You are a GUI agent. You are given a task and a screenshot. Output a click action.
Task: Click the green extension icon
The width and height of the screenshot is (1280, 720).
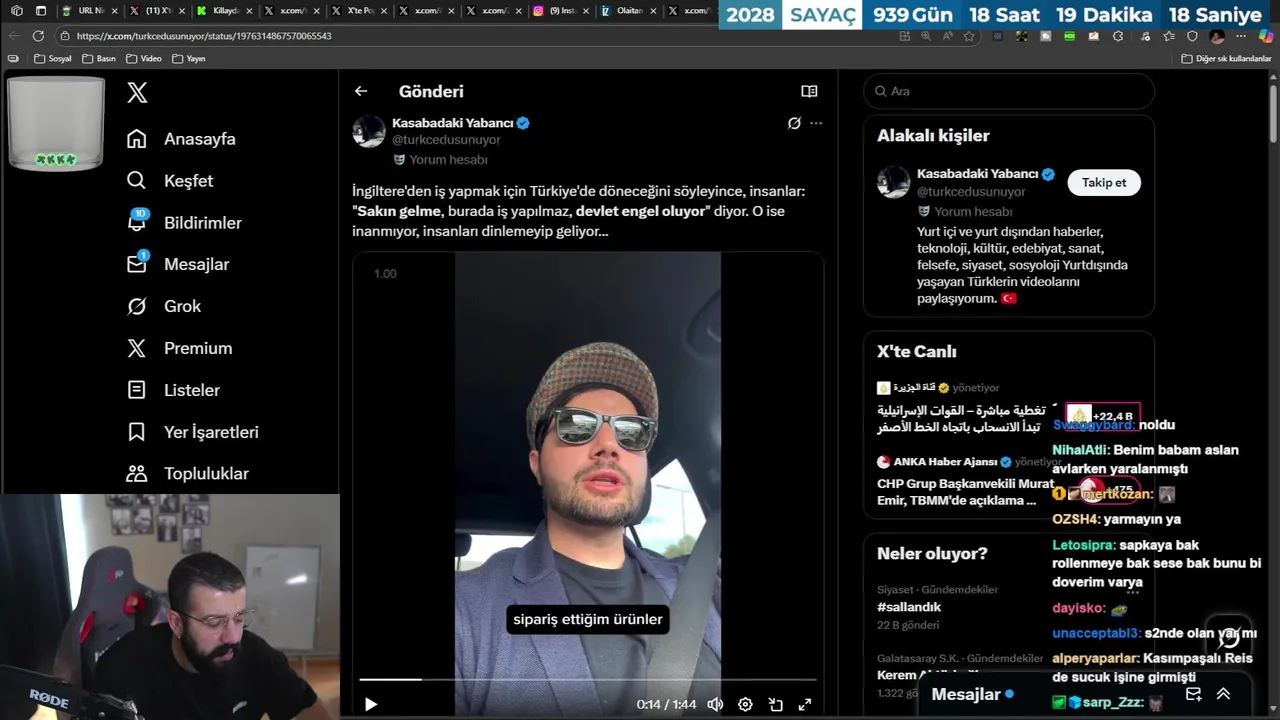point(1070,36)
